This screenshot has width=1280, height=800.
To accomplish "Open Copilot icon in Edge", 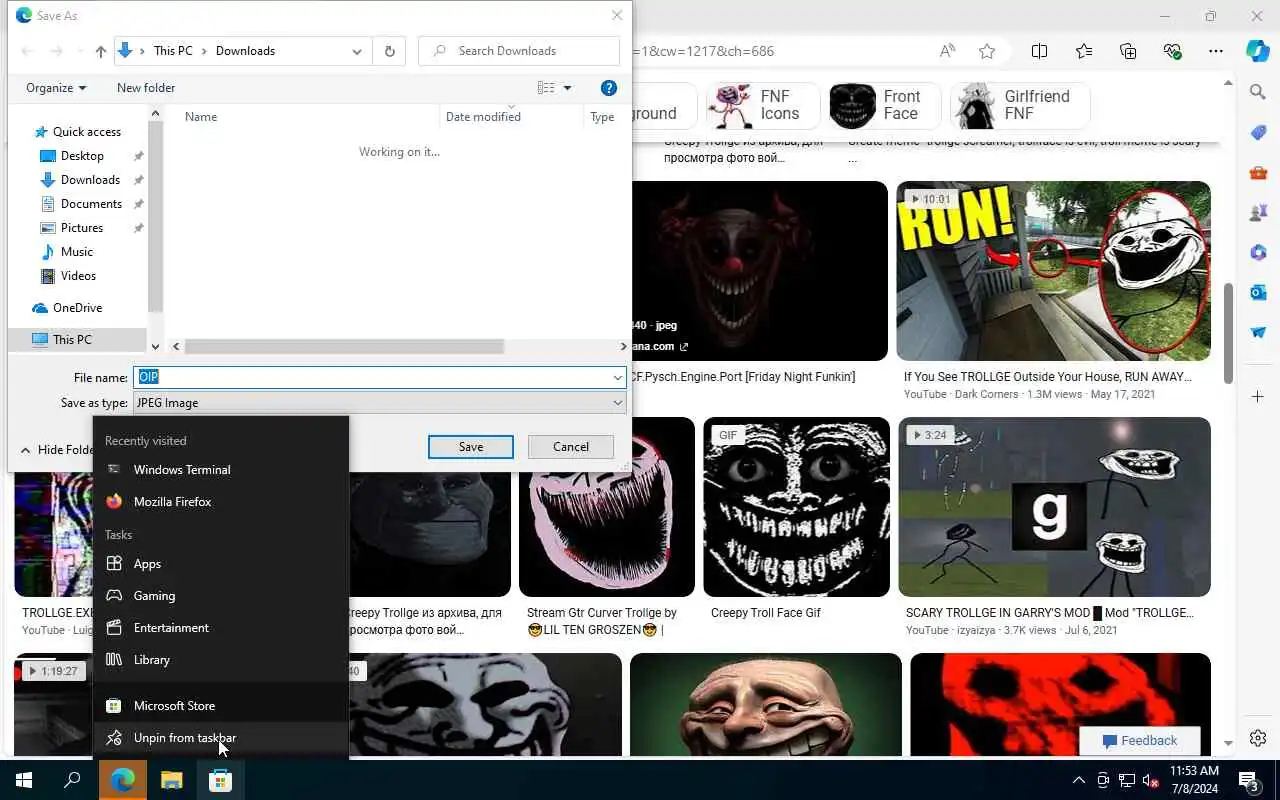I will point(1258,51).
